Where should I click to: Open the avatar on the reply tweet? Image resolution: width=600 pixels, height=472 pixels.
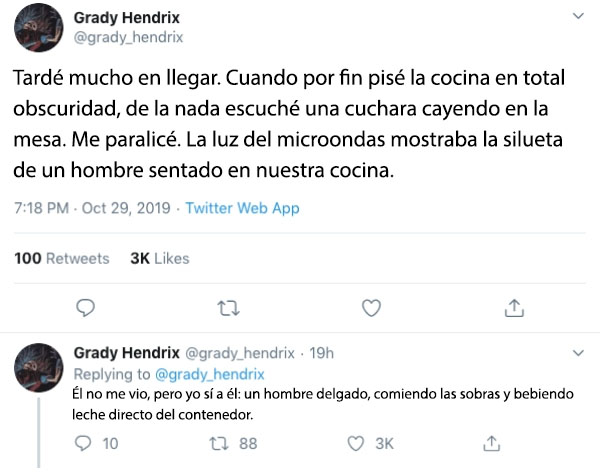tap(39, 367)
